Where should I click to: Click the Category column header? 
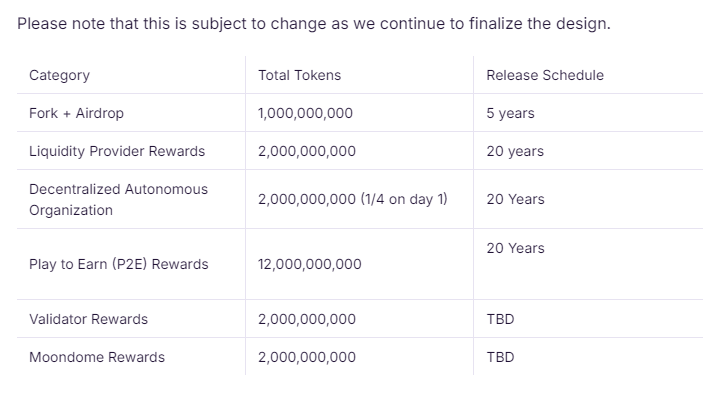[59, 75]
